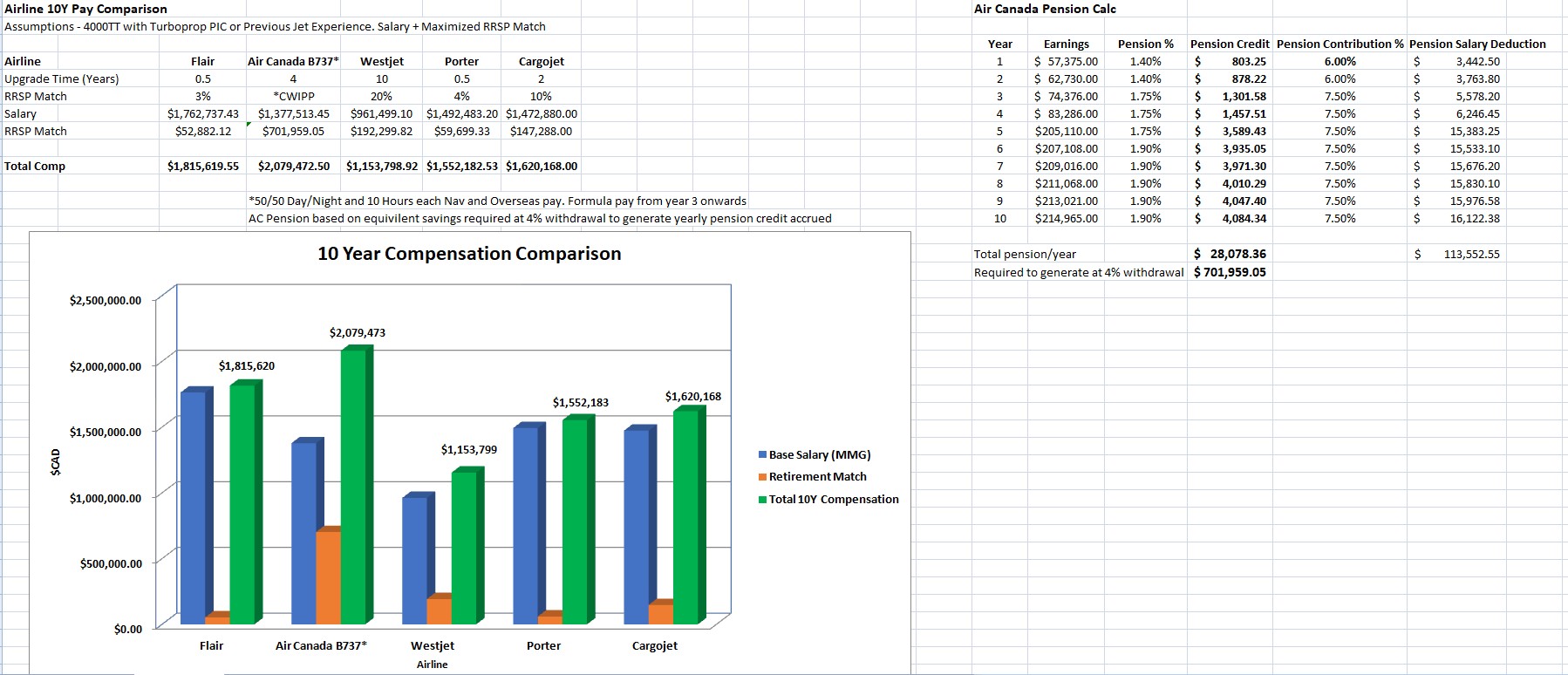Click the '*50/50 Day/Night' footnote cell
1568x675 pixels.
point(497,201)
